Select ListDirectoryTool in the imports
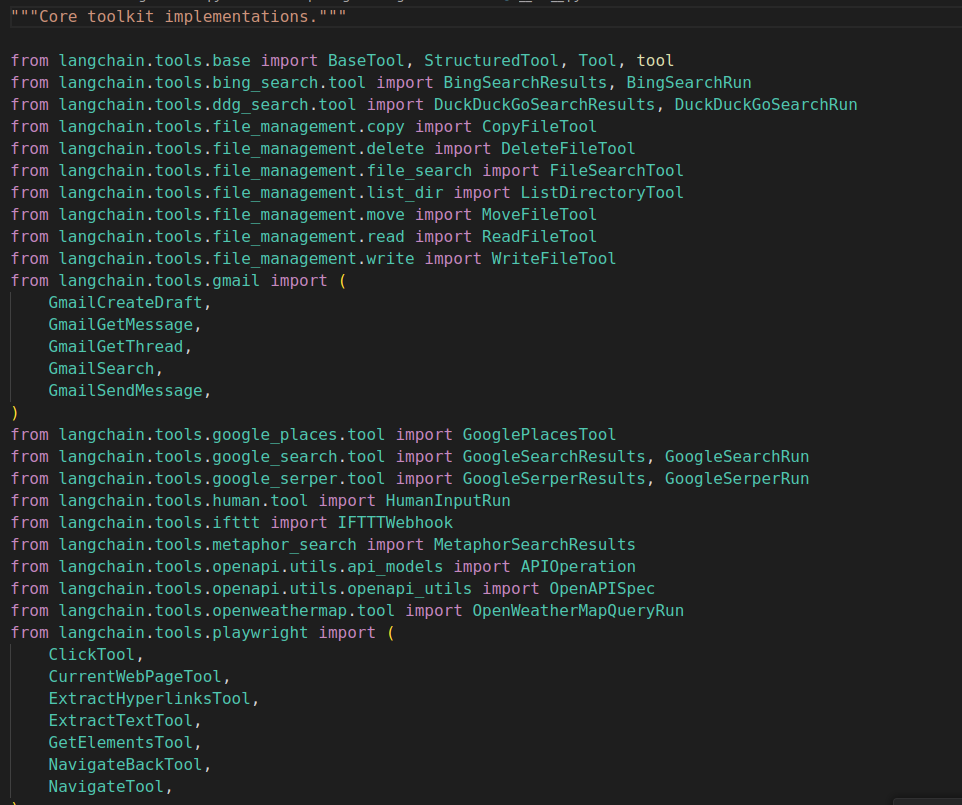Viewport: 962px width, 805px height. pos(602,193)
